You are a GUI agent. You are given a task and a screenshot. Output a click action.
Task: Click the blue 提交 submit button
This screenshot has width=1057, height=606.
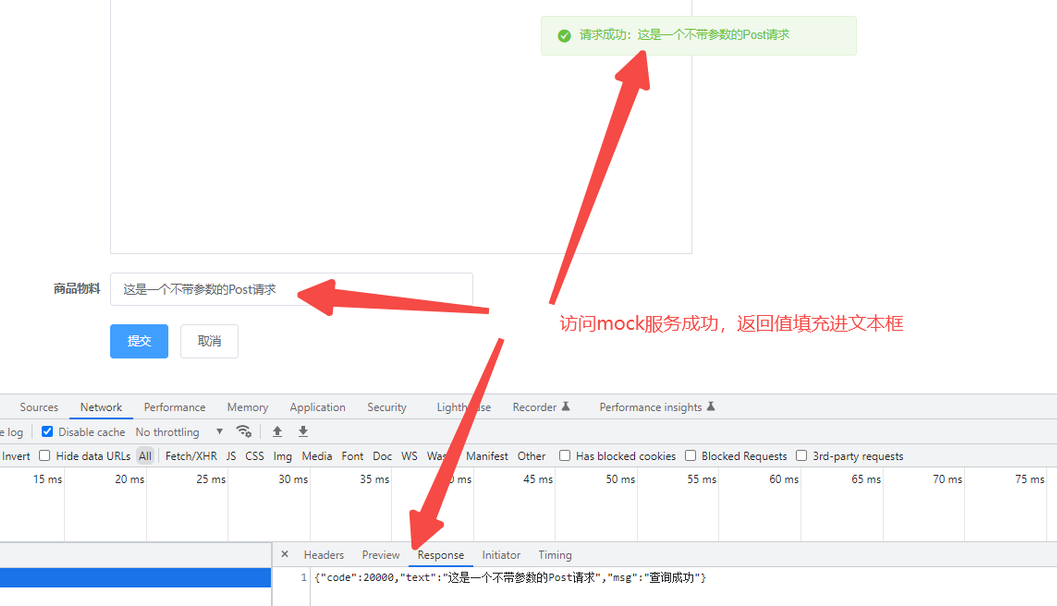(x=139, y=341)
